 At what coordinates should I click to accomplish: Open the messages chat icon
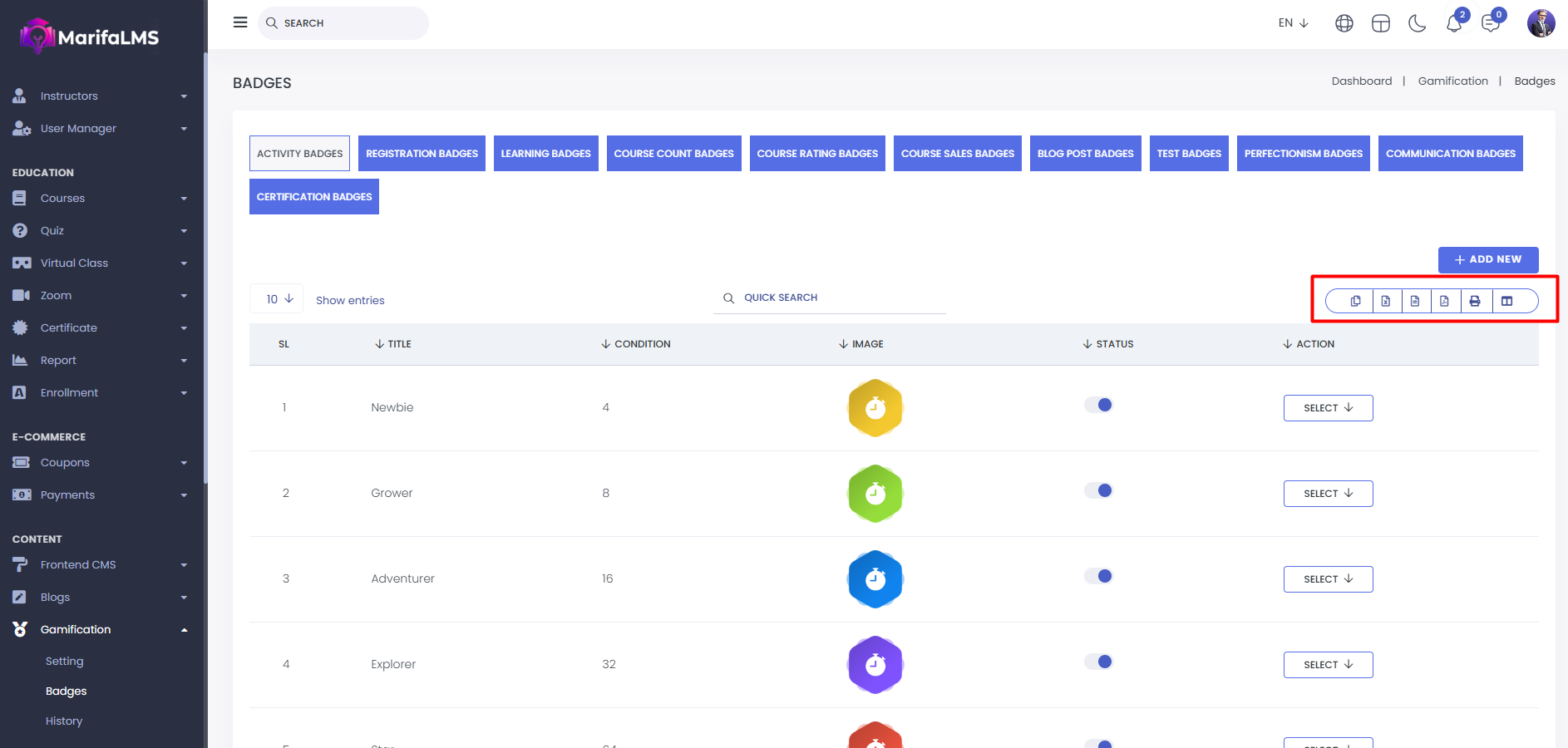(1491, 23)
